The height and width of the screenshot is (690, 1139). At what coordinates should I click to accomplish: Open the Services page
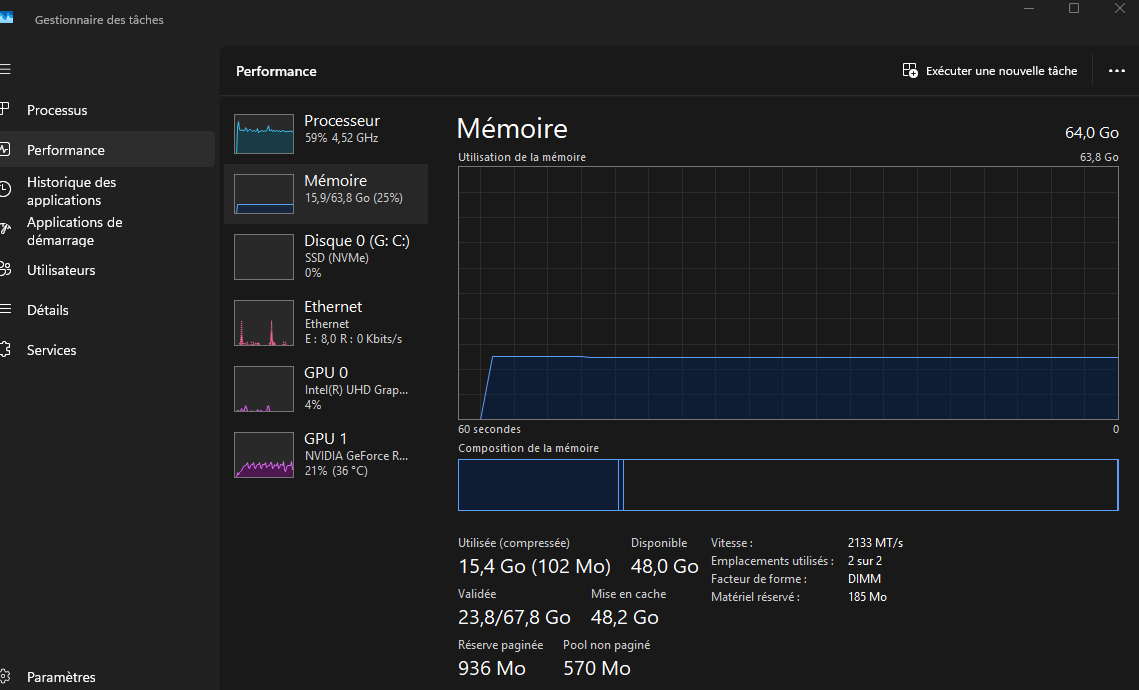pos(51,350)
